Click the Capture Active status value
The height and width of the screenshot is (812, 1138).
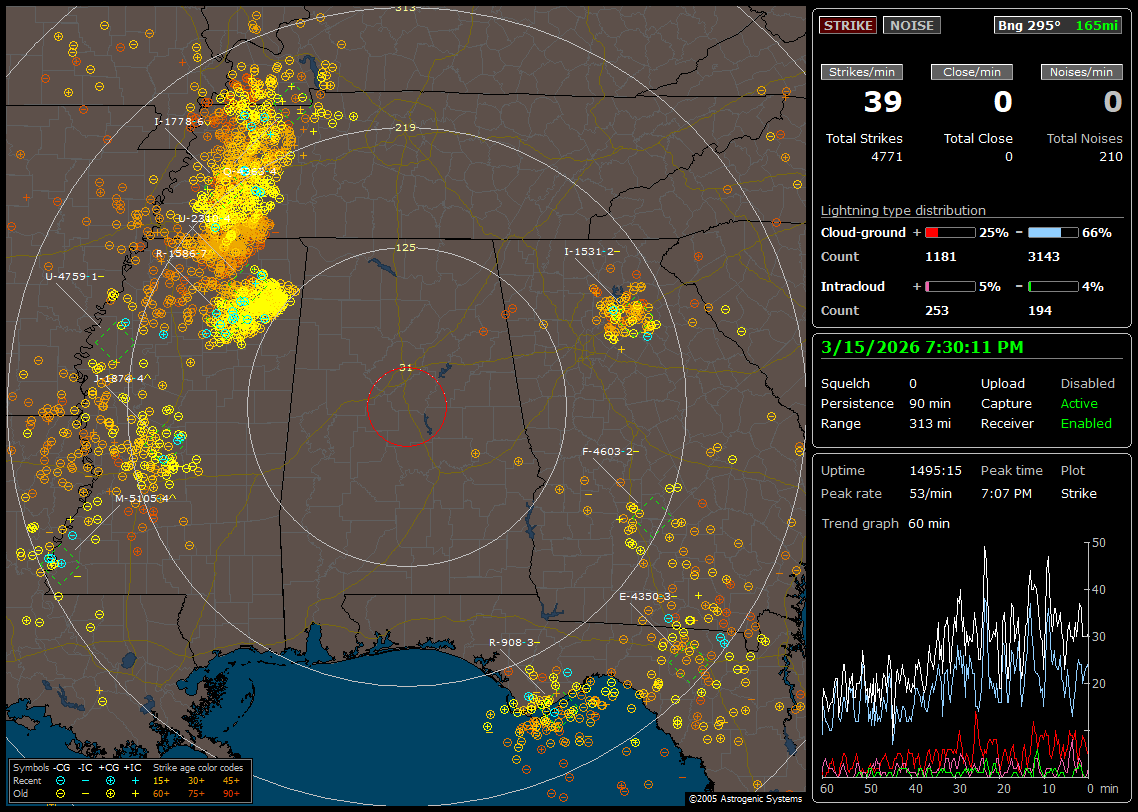pos(1079,404)
